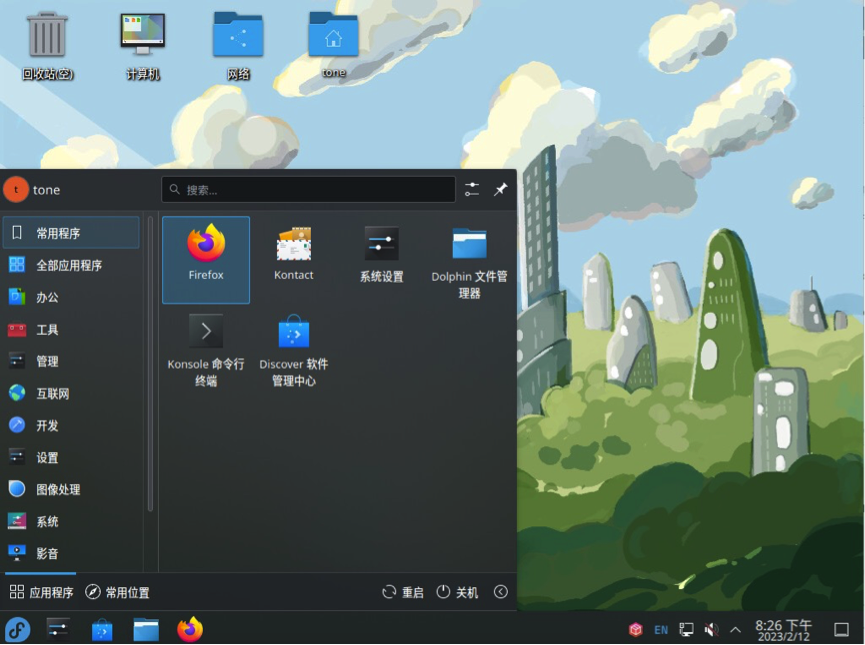Open the network tray icon

click(x=686, y=630)
